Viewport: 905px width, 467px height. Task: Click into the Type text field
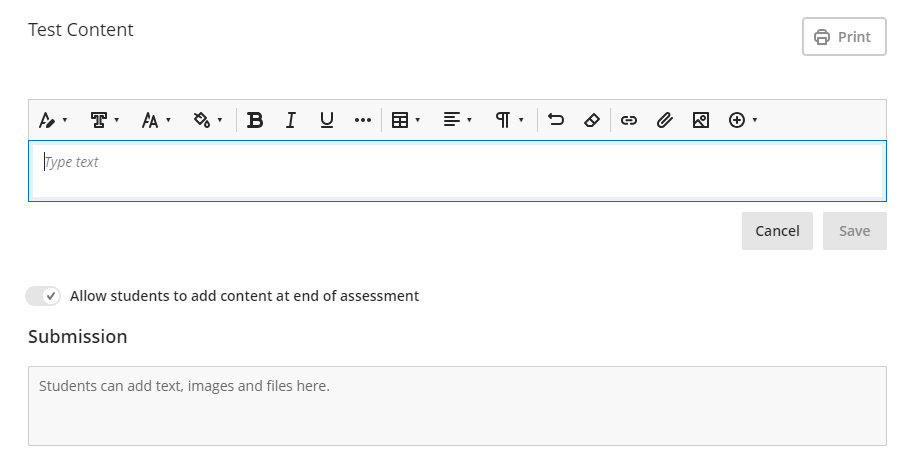[x=457, y=171]
